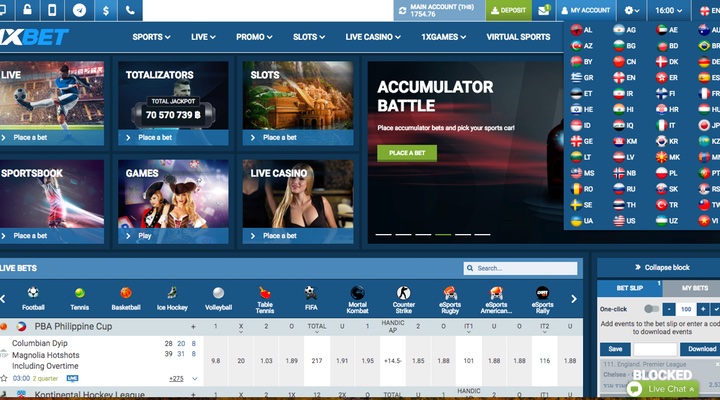Open the settings gear dropdown
The width and height of the screenshot is (720, 400).
(632, 10)
